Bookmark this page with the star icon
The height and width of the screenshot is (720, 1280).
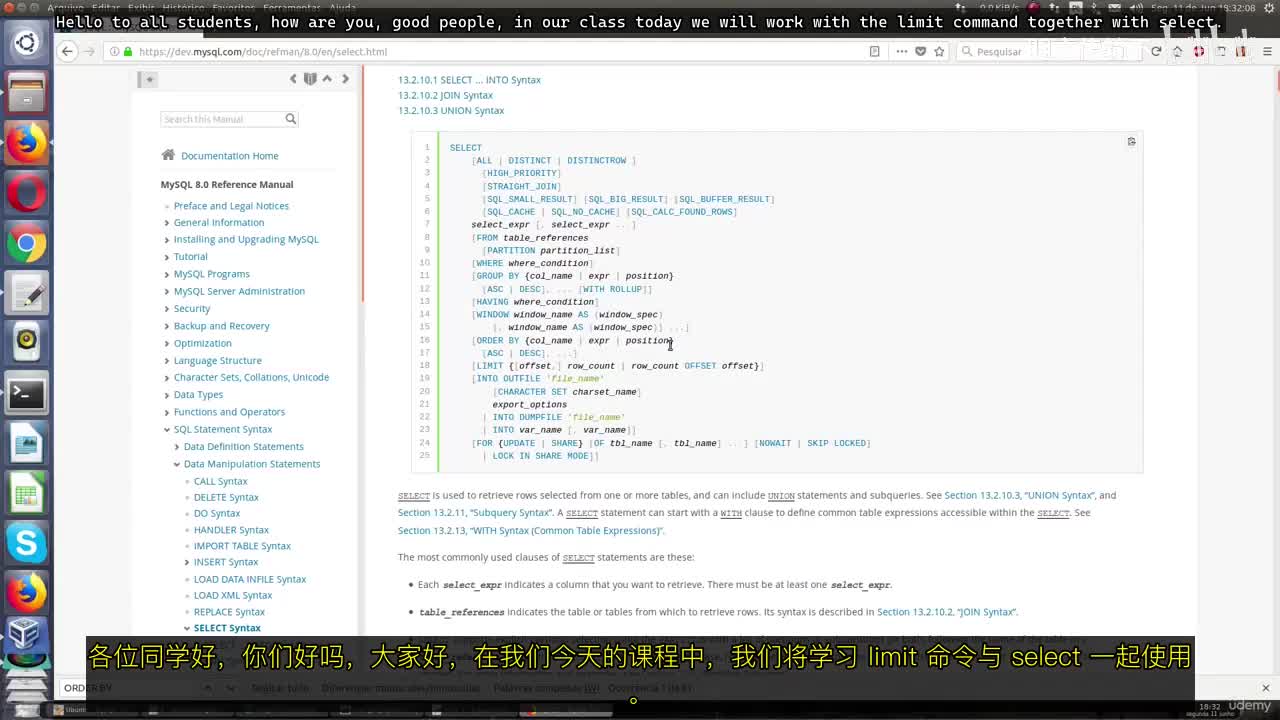coord(939,52)
